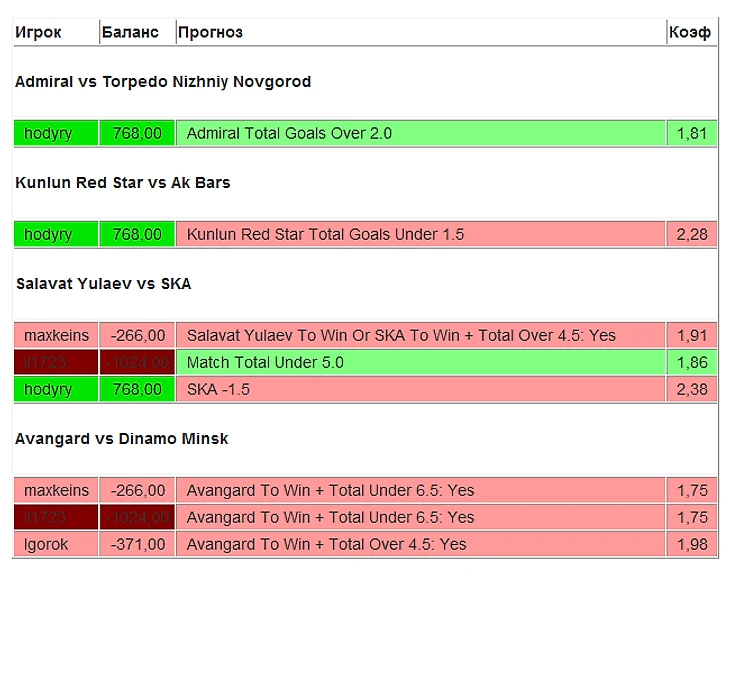
Task: Click Kunlun Red Star Total Goals Under 1.5
Action: [420, 234]
